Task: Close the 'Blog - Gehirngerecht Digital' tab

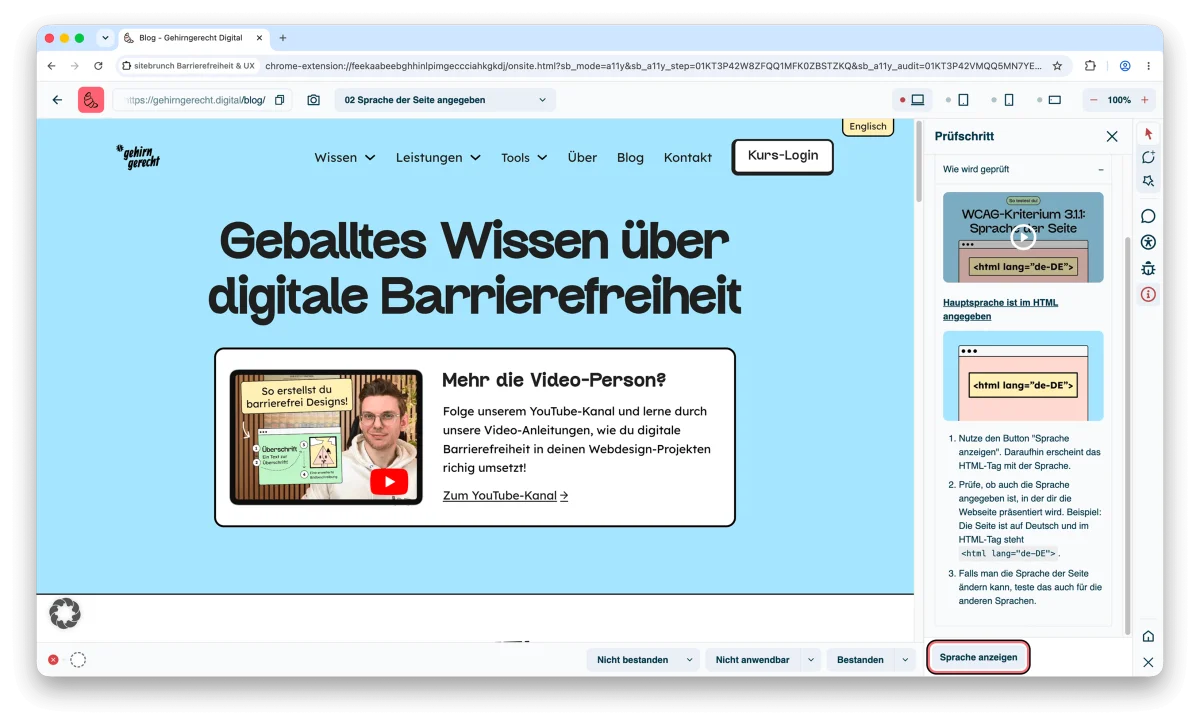Action: coord(259,38)
